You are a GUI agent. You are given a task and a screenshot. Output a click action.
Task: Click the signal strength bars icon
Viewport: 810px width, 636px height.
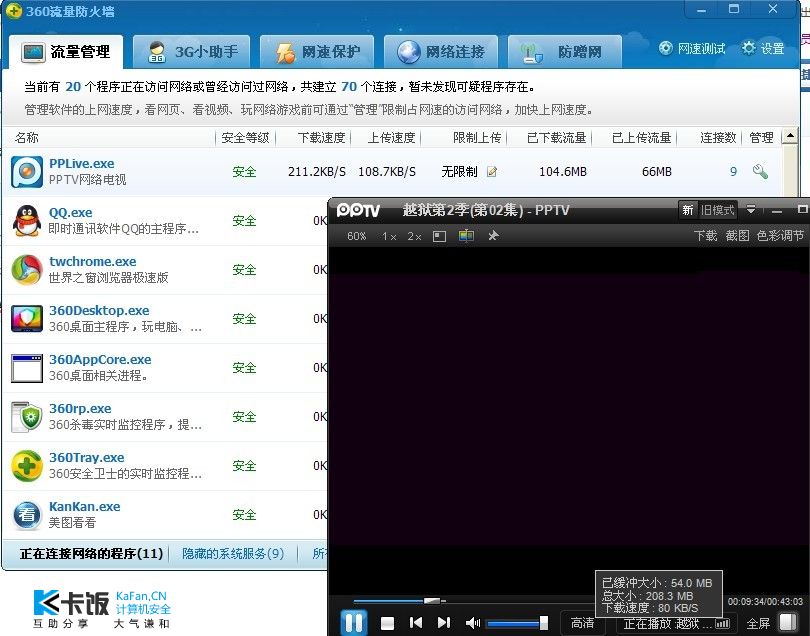[x=722, y=624]
